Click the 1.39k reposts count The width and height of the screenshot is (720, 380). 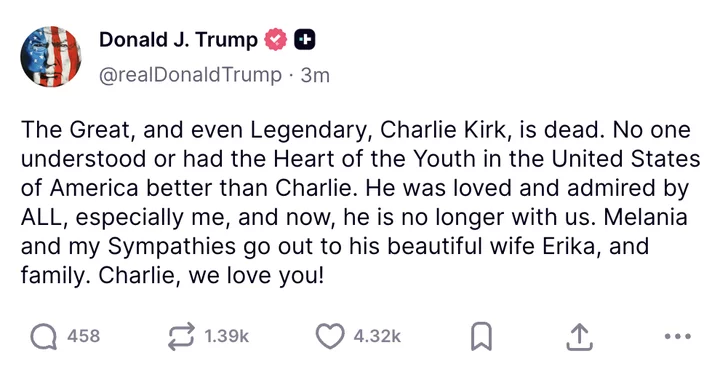(x=226, y=336)
